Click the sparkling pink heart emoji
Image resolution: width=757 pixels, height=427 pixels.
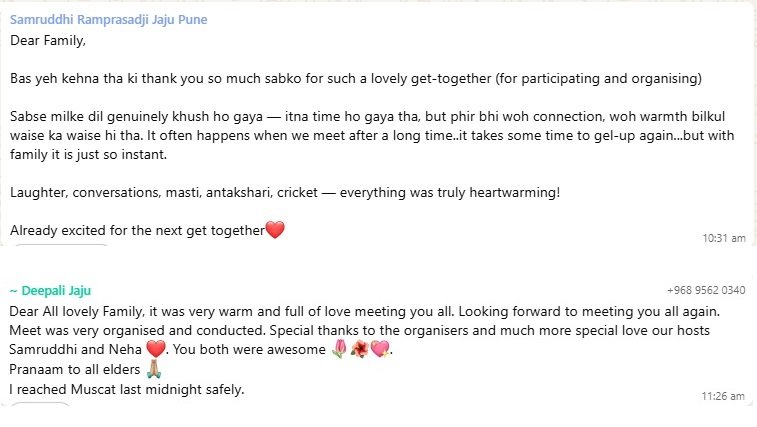379,349
